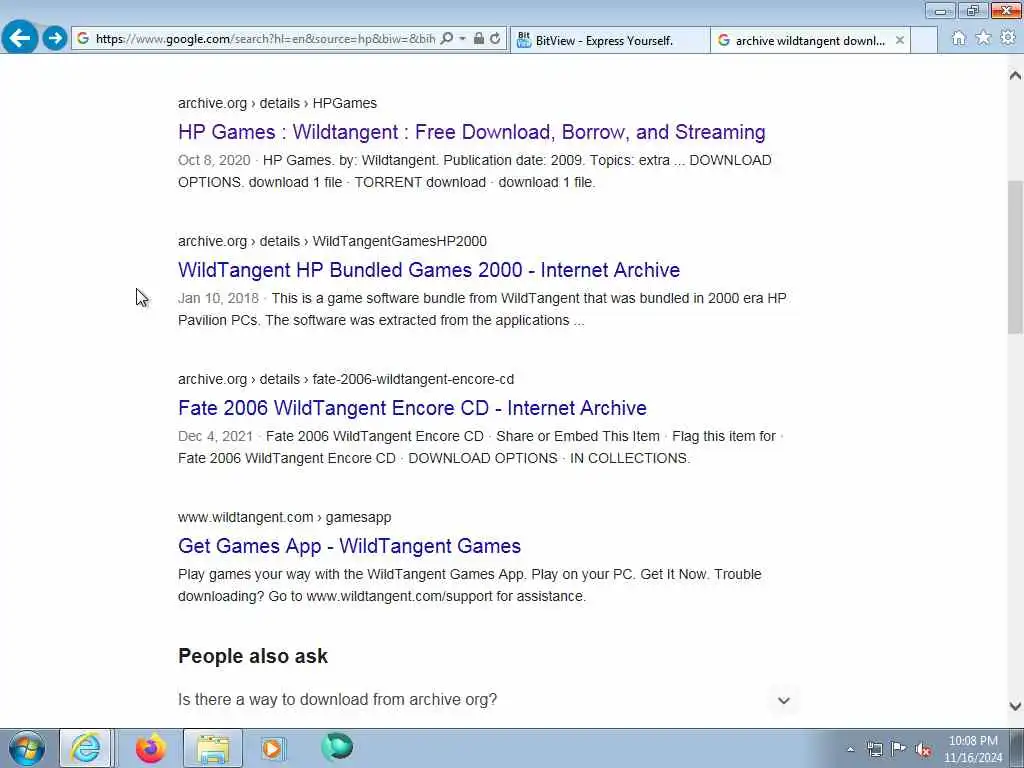Open Windows Media Player taskbar icon
Viewport: 1024px width, 768px height.
click(274, 748)
